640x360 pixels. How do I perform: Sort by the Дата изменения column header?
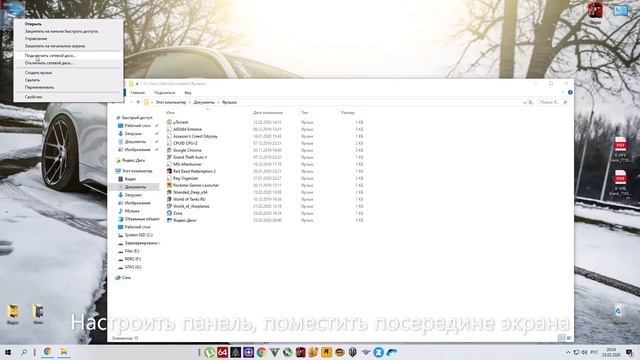pos(268,113)
